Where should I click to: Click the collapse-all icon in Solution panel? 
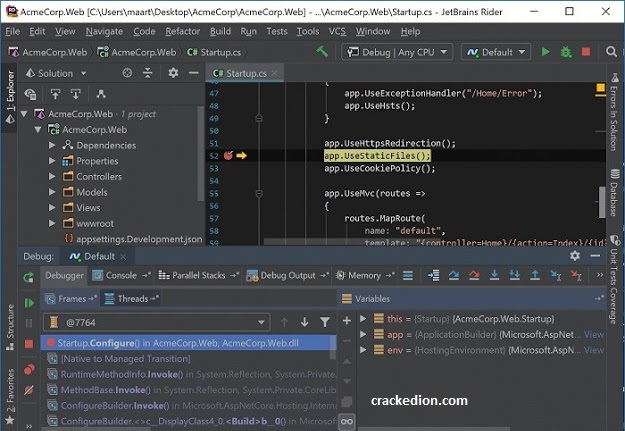pyautogui.click(x=147, y=73)
